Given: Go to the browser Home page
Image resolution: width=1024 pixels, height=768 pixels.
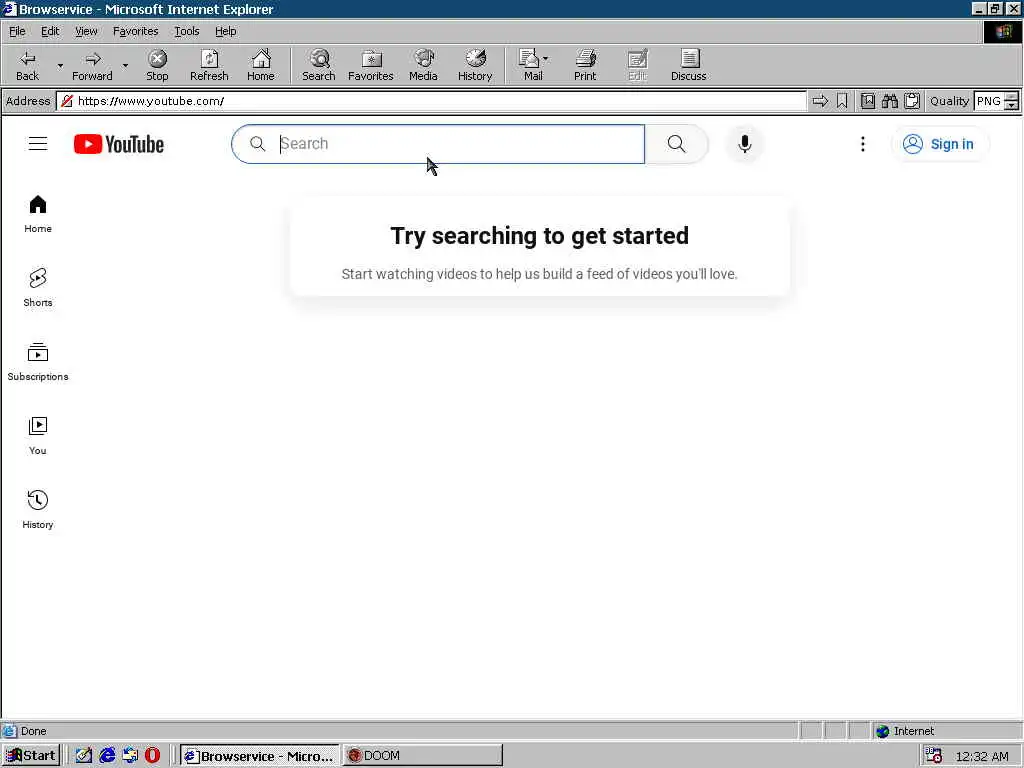Looking at the screenshot, I should (x=261, y=65).
